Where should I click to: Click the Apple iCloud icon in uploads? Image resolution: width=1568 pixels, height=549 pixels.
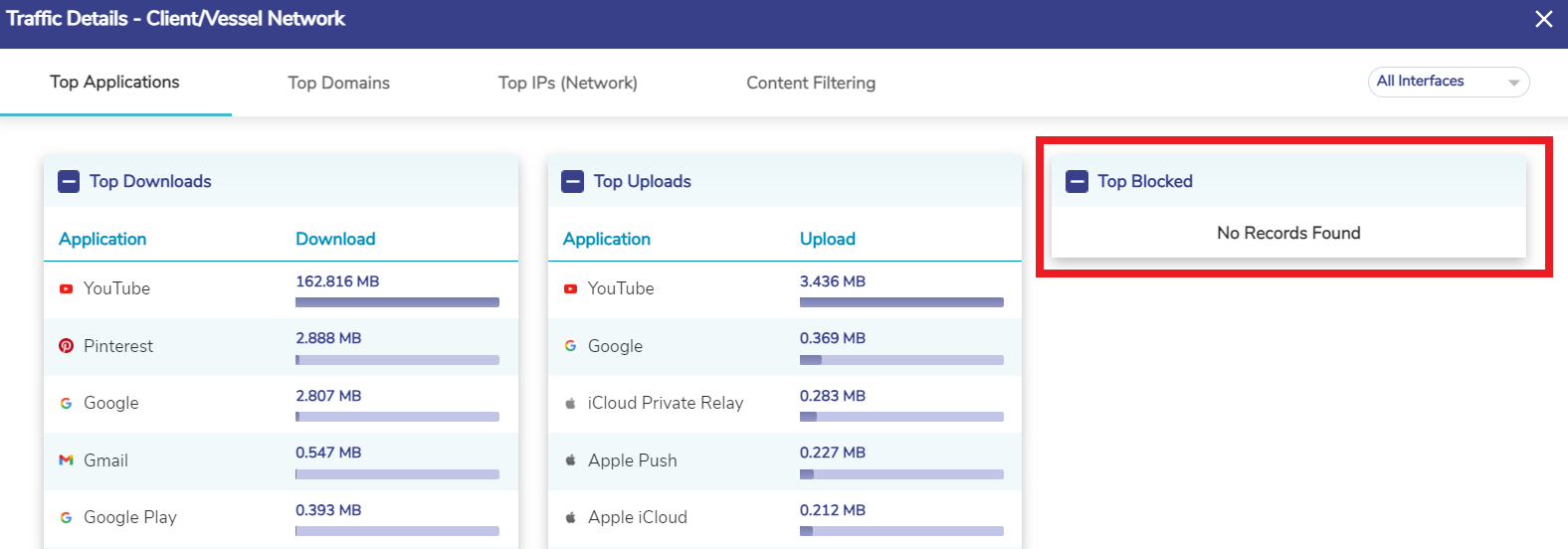[570, 518]
